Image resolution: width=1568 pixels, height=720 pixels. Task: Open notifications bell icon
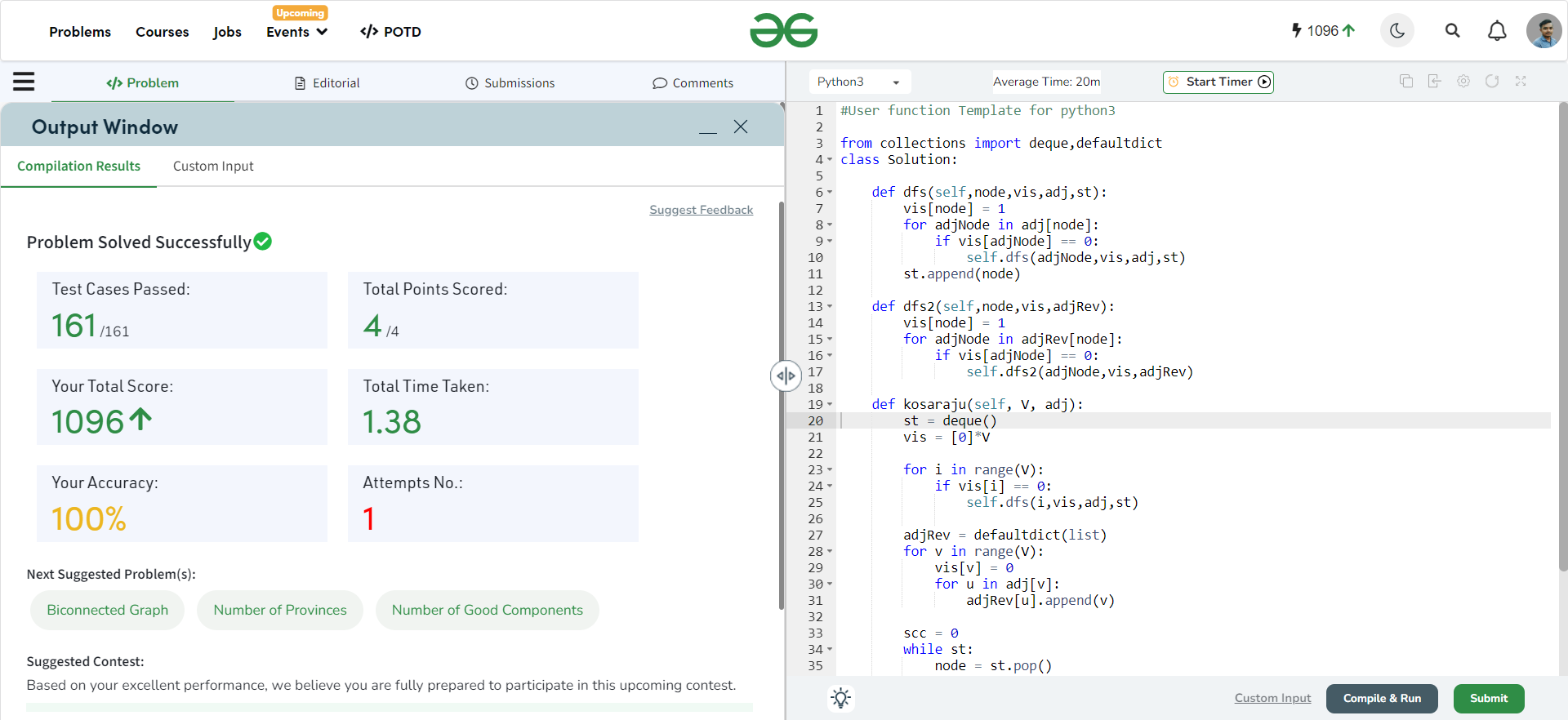(1497, 31)
